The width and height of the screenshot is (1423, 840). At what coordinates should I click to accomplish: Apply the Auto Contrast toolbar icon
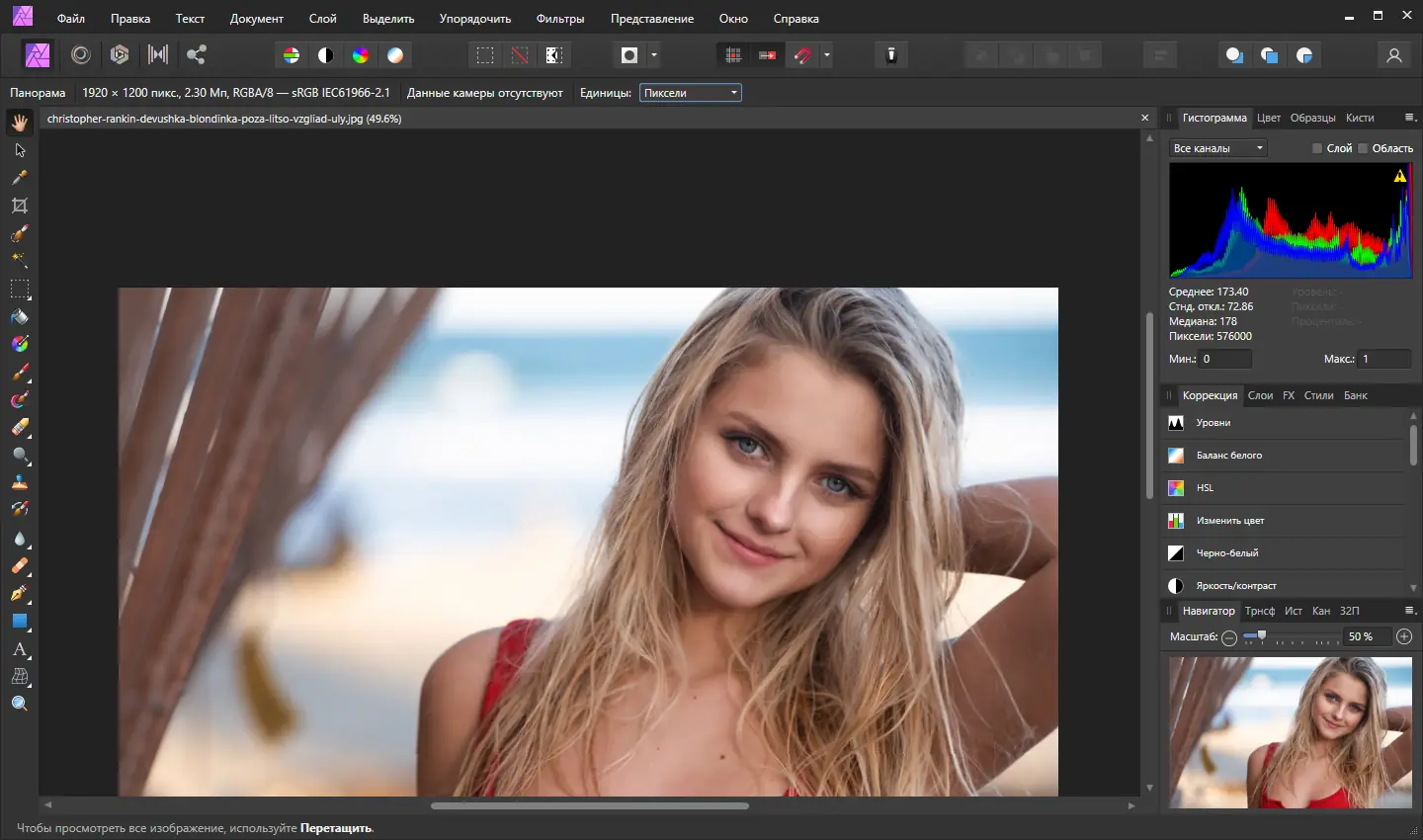[326, 55]
